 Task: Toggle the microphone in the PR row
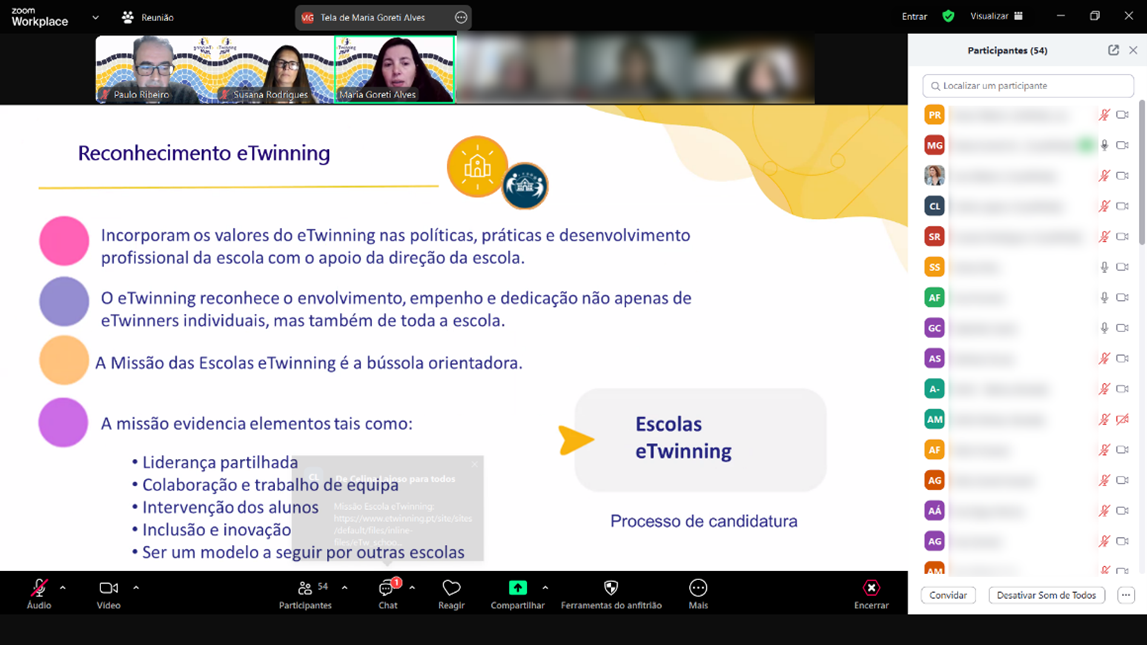tap(1104, 115)
